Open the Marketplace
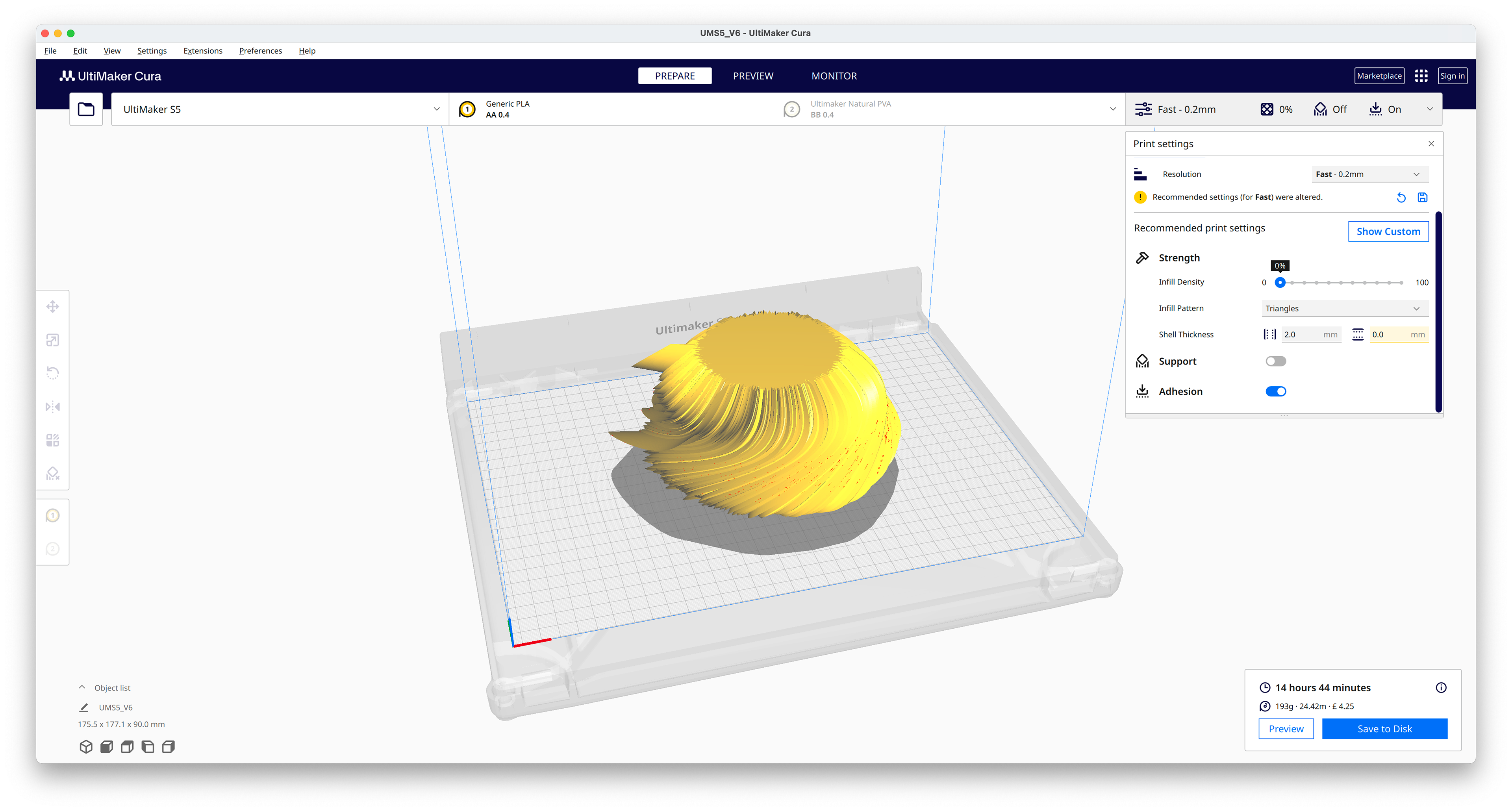1512x811 pixels. click(1379, 76)
